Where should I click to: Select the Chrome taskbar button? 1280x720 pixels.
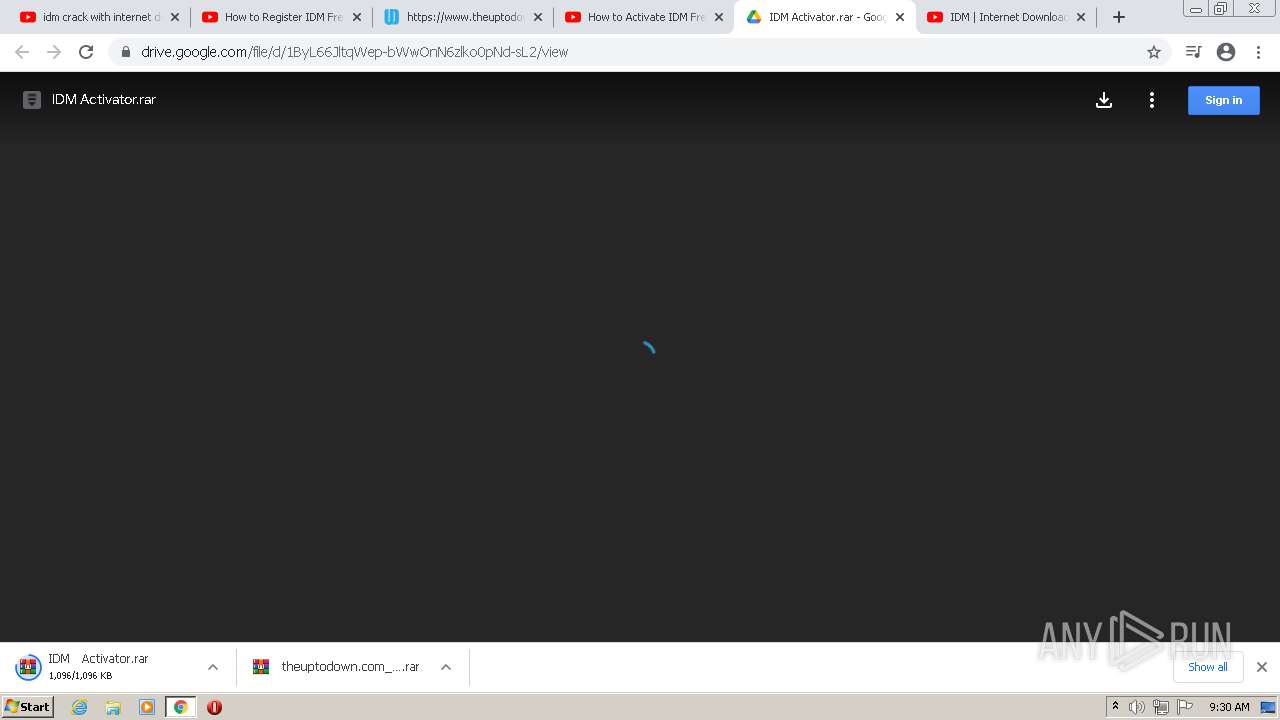pos(180,707)
